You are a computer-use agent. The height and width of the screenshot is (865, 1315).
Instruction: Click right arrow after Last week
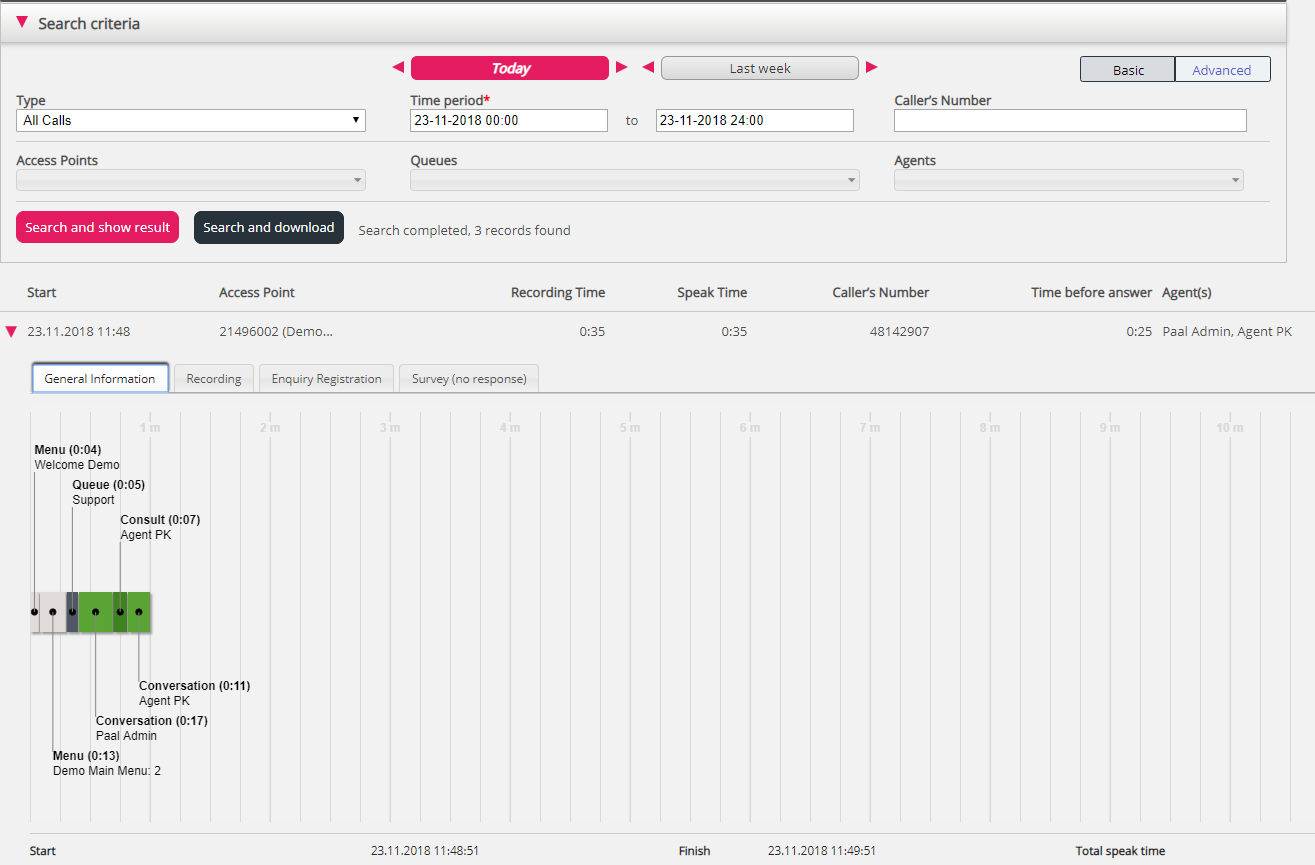click(871, 68)
